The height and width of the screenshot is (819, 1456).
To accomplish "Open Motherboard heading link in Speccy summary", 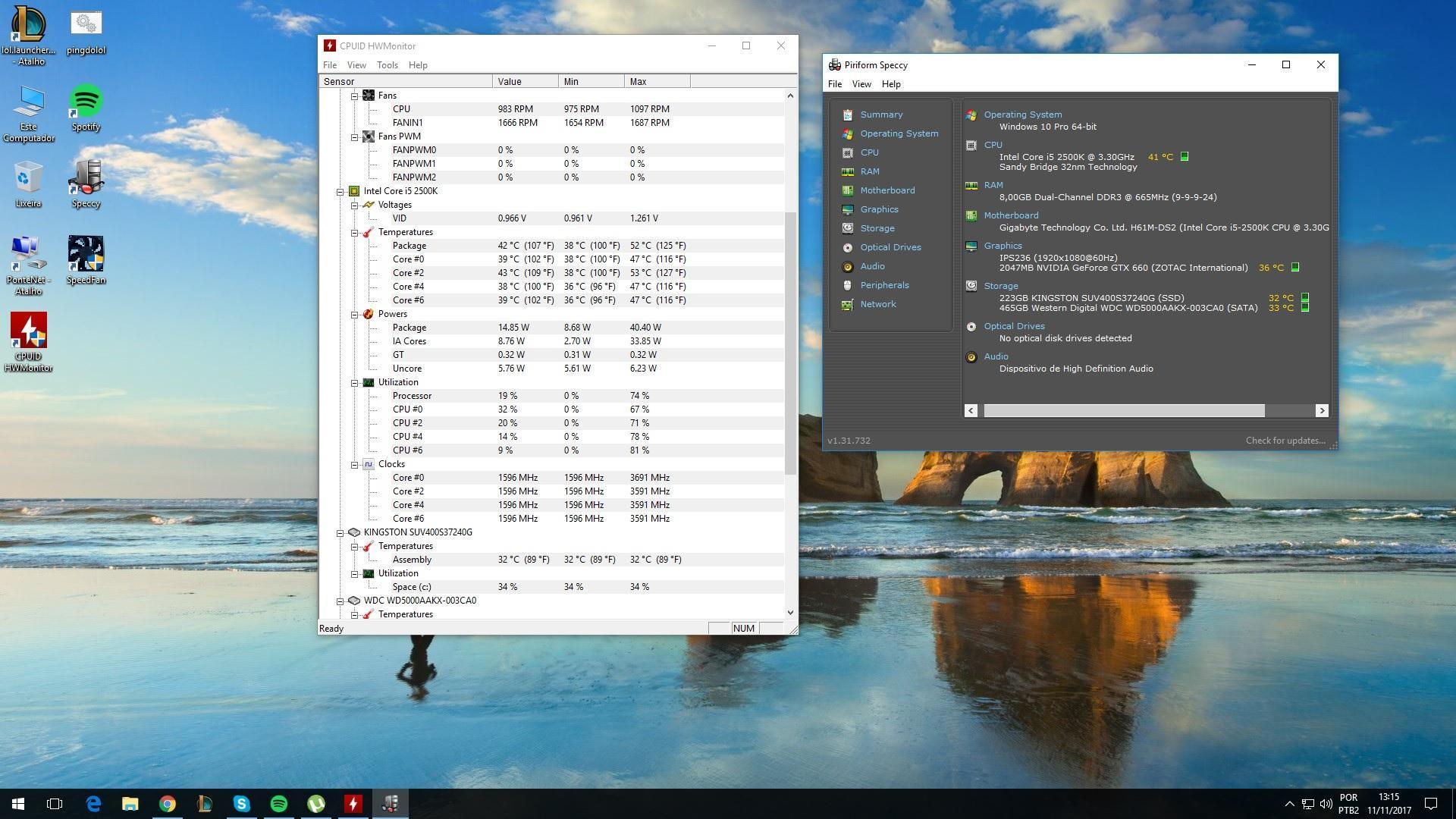I will pos(1012,215).
